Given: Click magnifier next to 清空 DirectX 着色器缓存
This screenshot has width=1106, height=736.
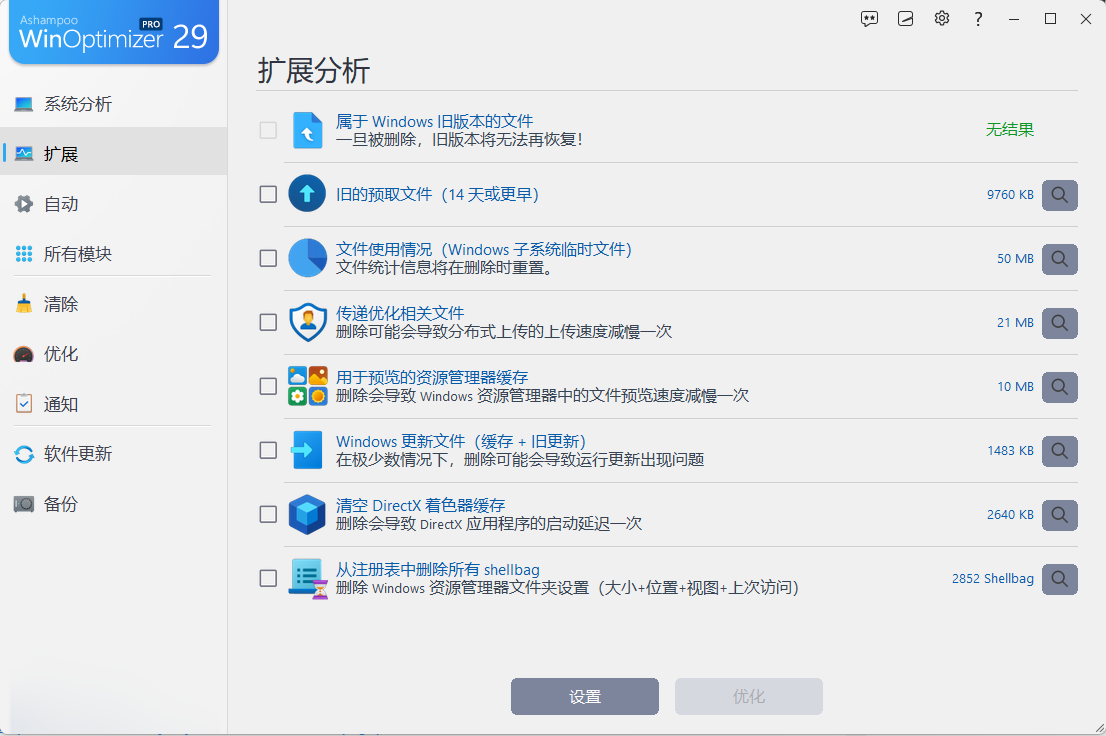Looking at the screenshot, I should coord(1059,515).
